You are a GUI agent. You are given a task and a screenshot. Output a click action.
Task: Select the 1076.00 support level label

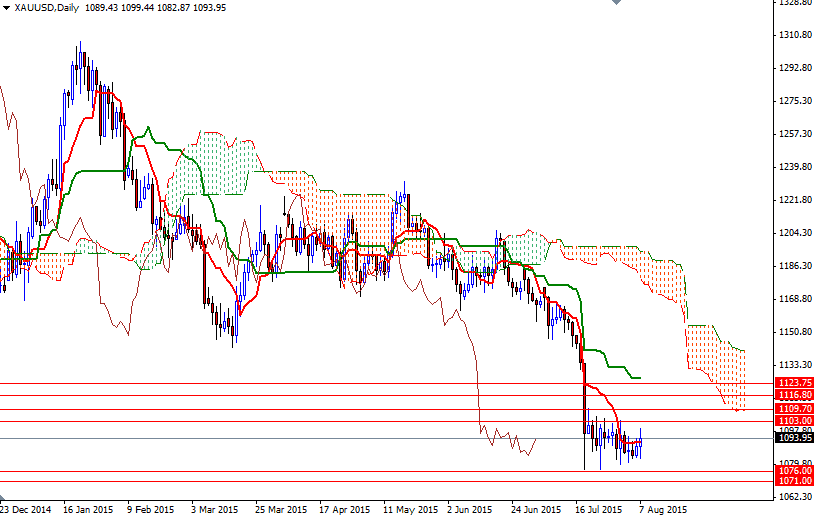[793, 471]
